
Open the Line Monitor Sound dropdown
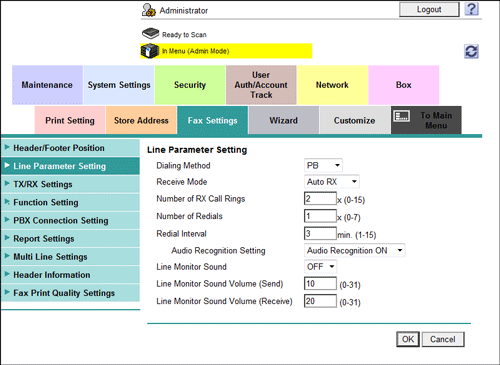click(x=320, y=267)
